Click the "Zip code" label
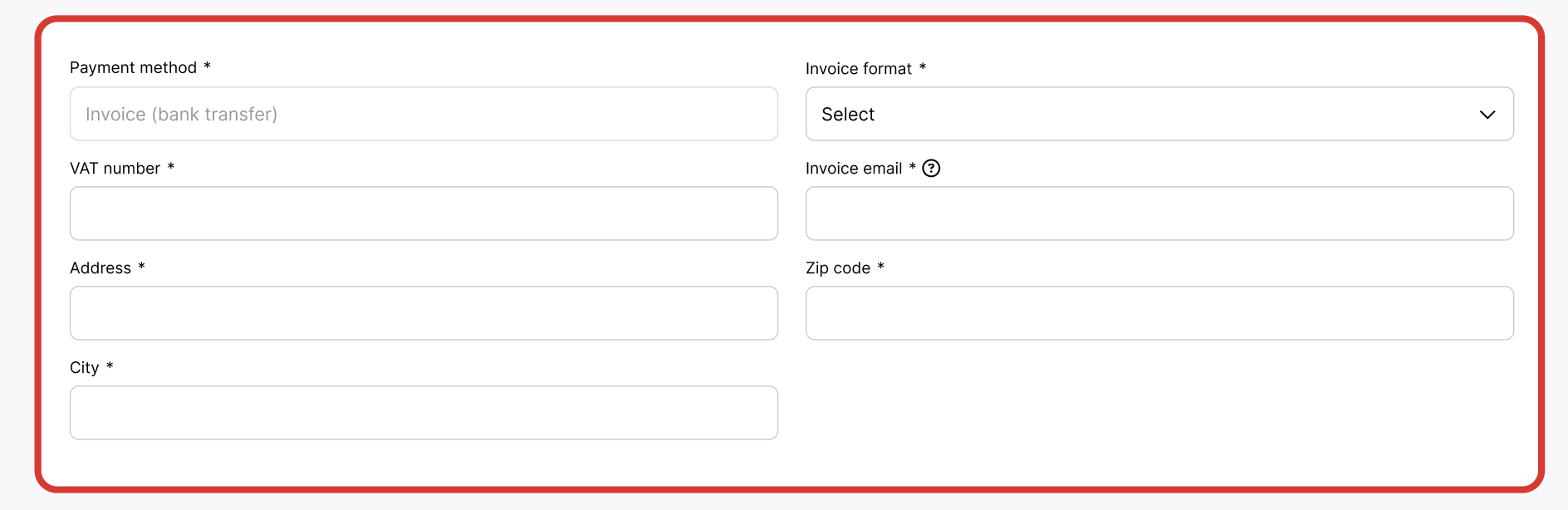This screenshot has width=1568, height=510. [x=837, y=268]
